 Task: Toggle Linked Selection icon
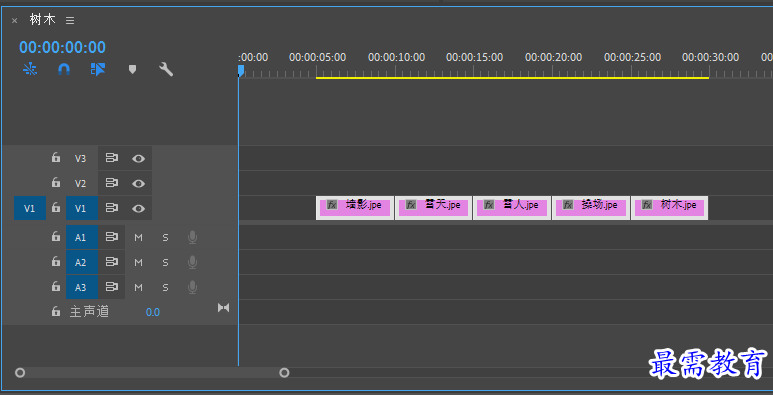(x=98, y=70)
